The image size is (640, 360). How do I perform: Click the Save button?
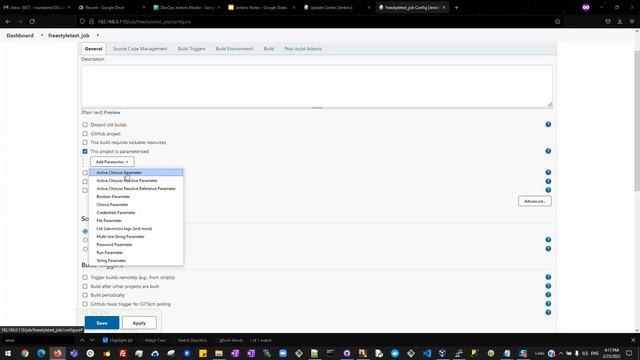(x=102, y=323)
